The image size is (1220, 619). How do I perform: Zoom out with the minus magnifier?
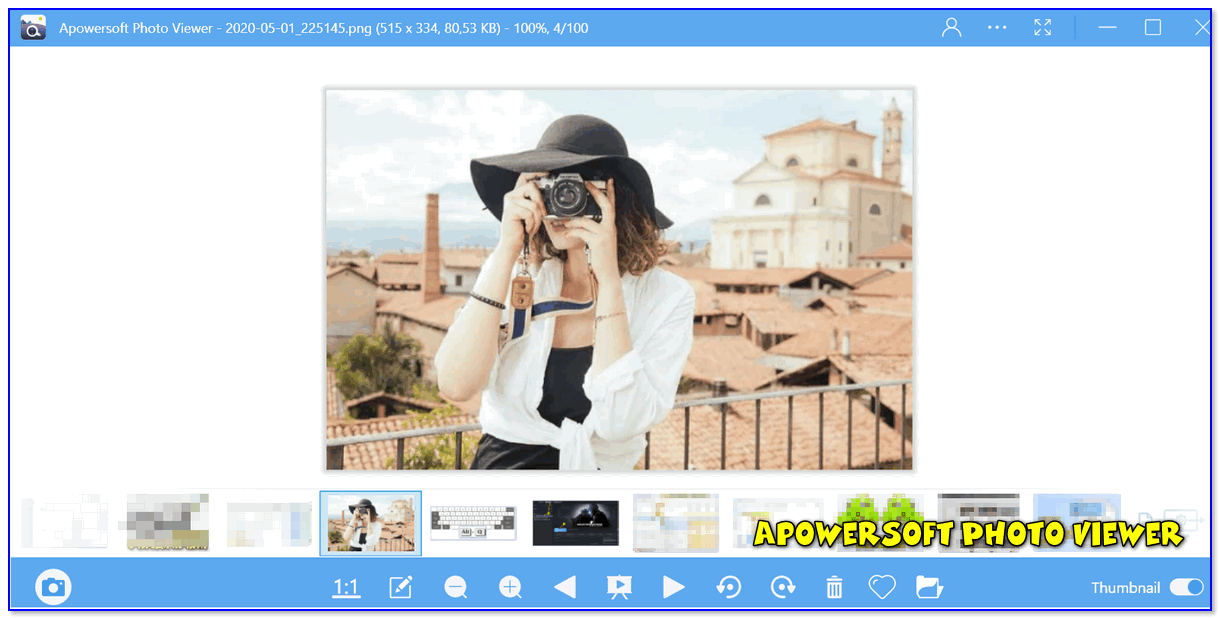[x=456, y=588]
